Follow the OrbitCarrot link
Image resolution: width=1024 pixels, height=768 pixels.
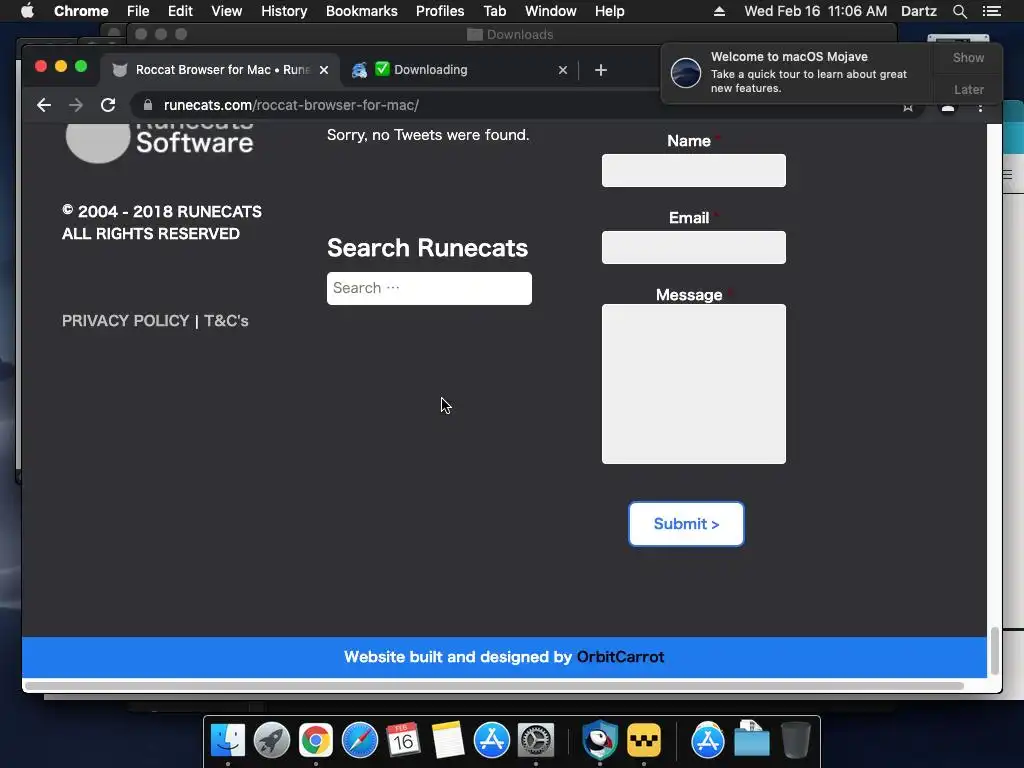pyautogui.click(x=620, y=657)
